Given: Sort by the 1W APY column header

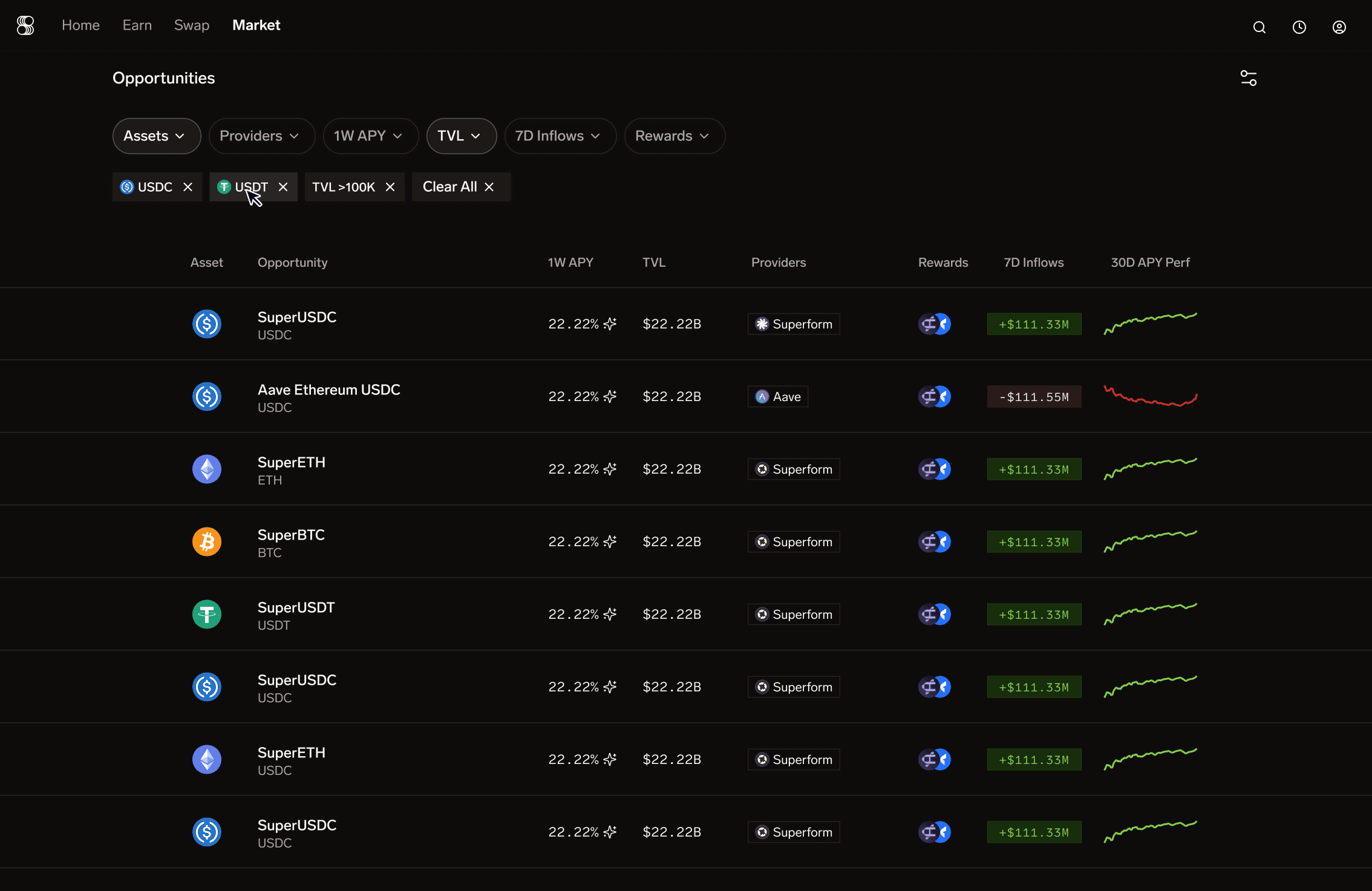Looking at the screenshot, I should [x=570, y=263].
